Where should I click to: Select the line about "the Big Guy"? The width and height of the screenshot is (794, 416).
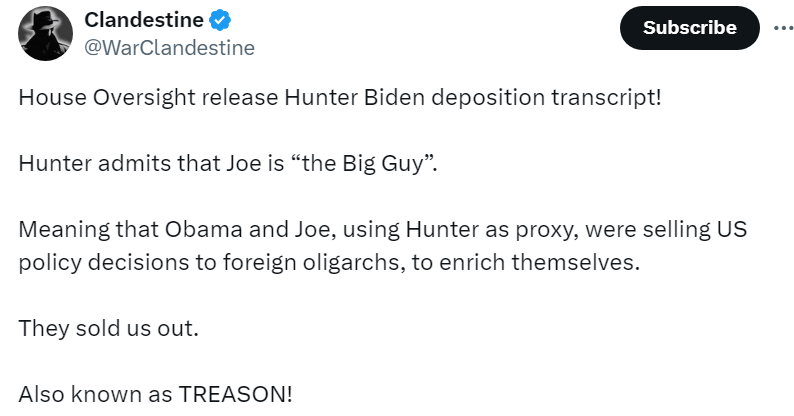pyautogui.click(x=228, y=164)
